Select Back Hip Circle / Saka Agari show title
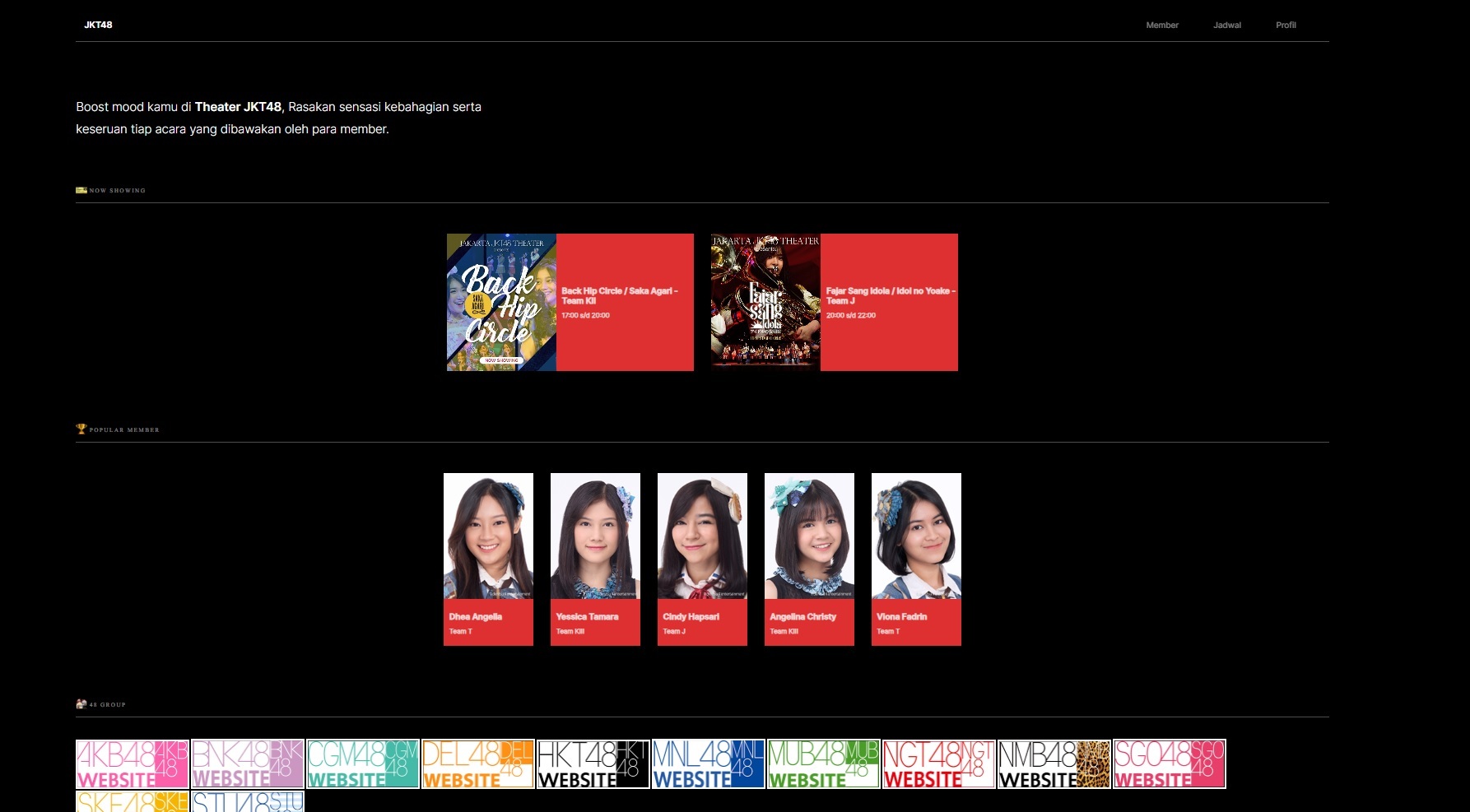 pyautogui.click(x=620, y=295)
